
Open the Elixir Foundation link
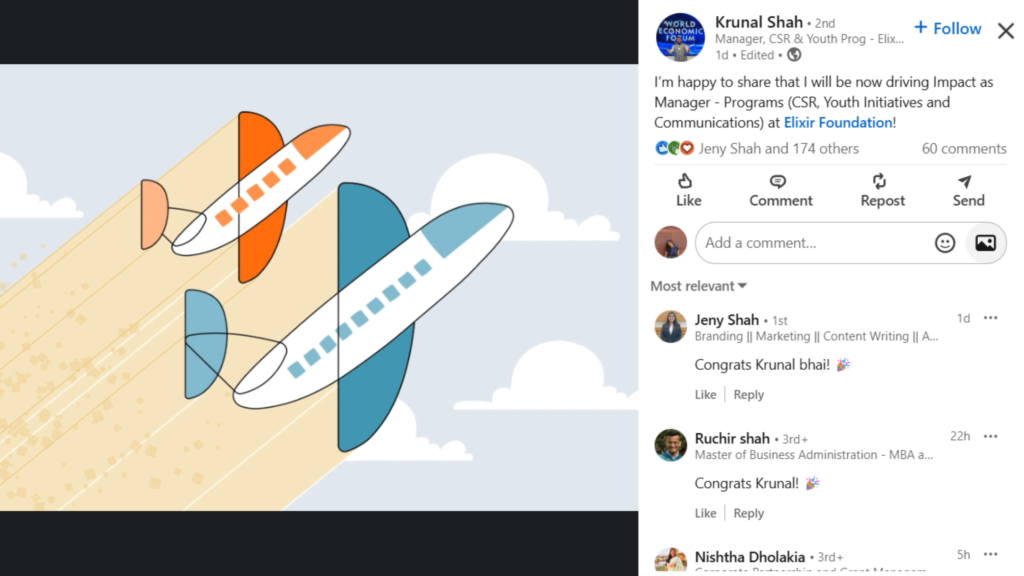(838, 122)
